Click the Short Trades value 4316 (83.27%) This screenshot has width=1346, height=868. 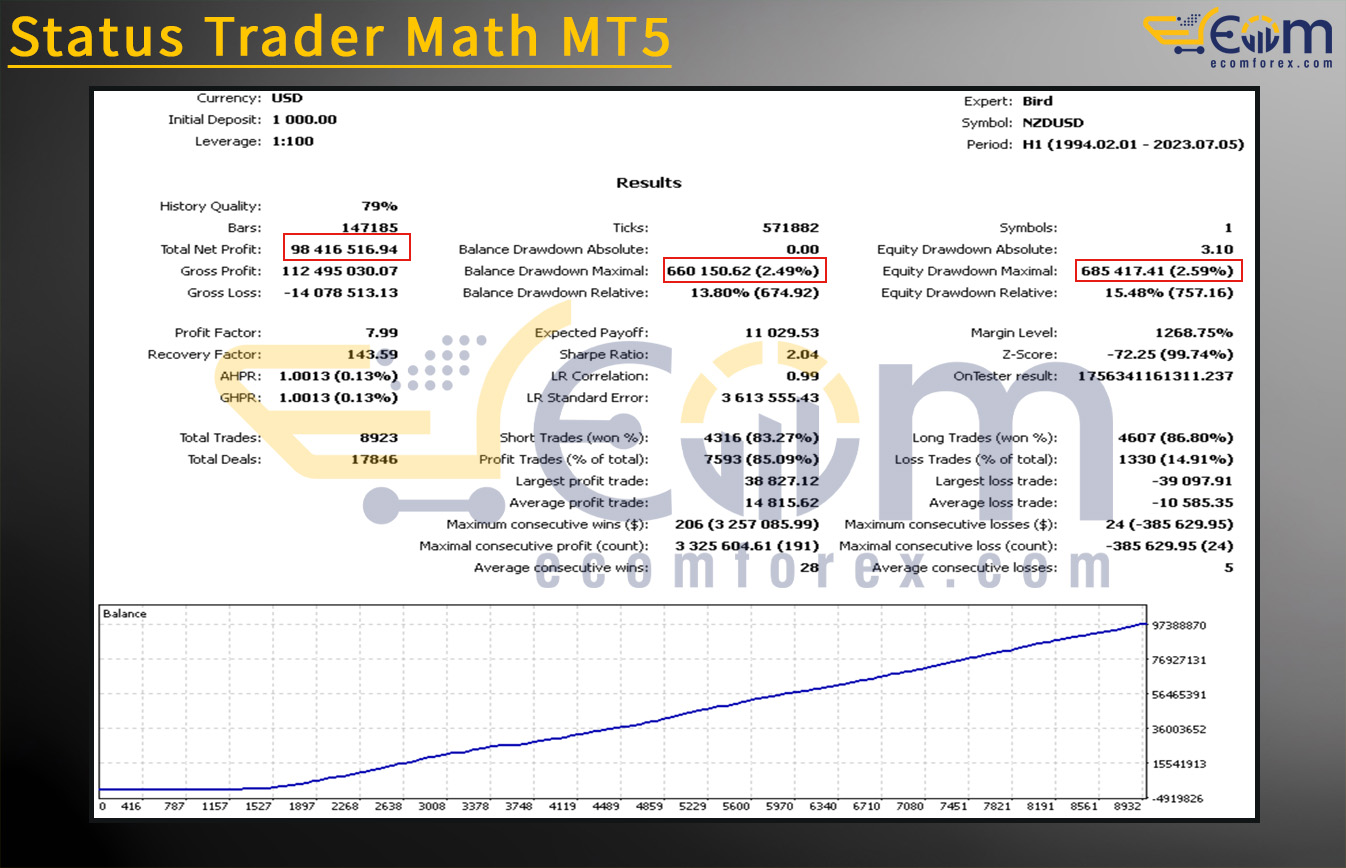(x=762, y=438)
